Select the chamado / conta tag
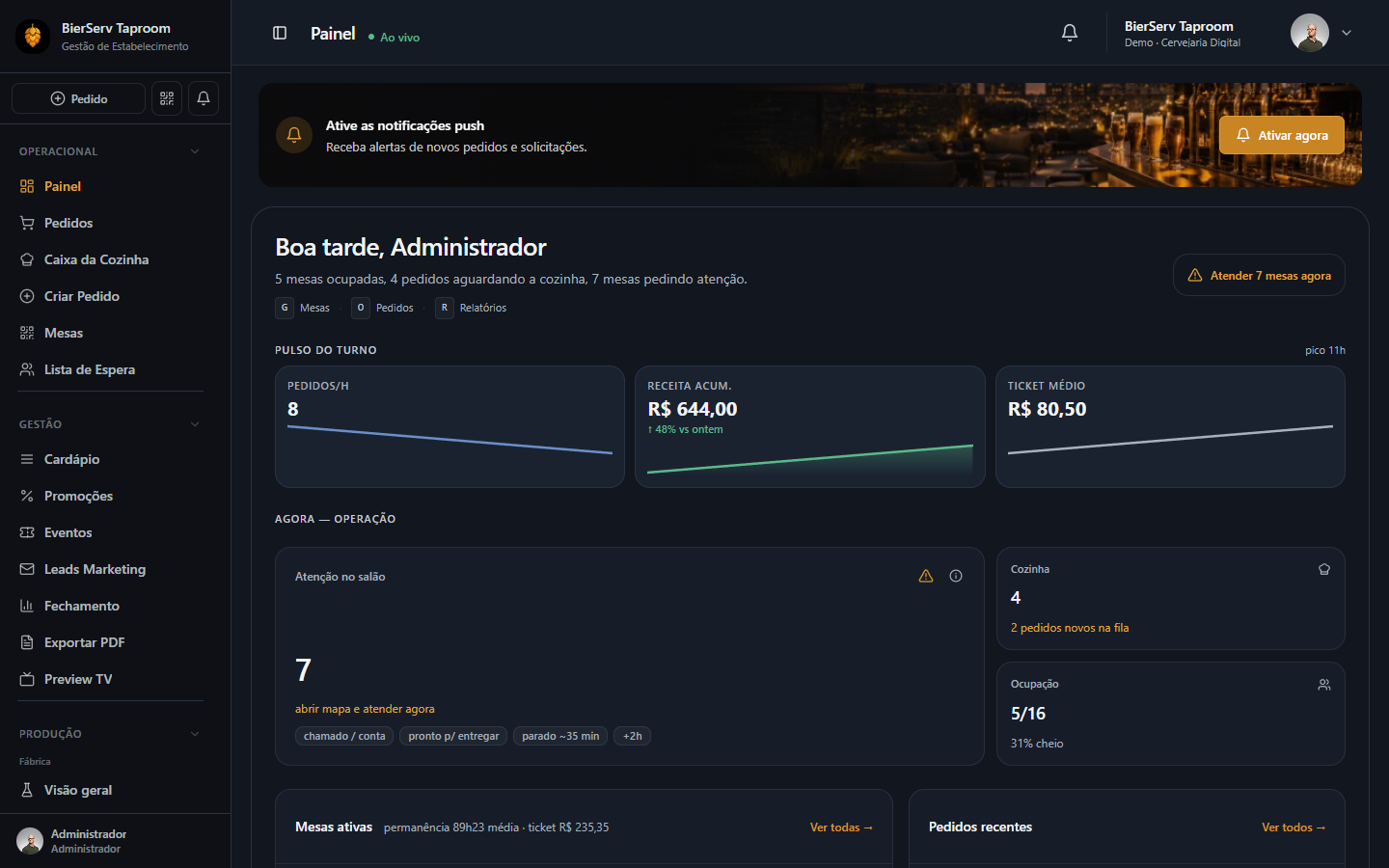The width and height of the screenshot is (1389, 868). tap(344, 736)
